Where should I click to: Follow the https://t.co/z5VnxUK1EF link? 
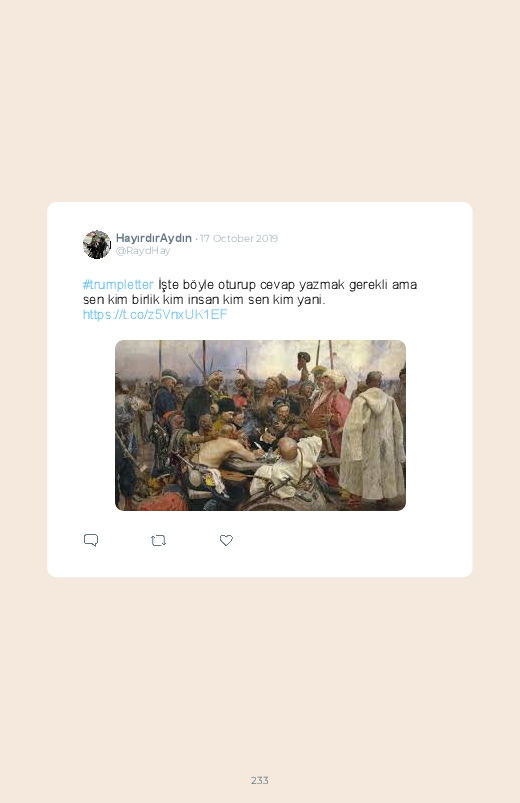tap(155, 314)
